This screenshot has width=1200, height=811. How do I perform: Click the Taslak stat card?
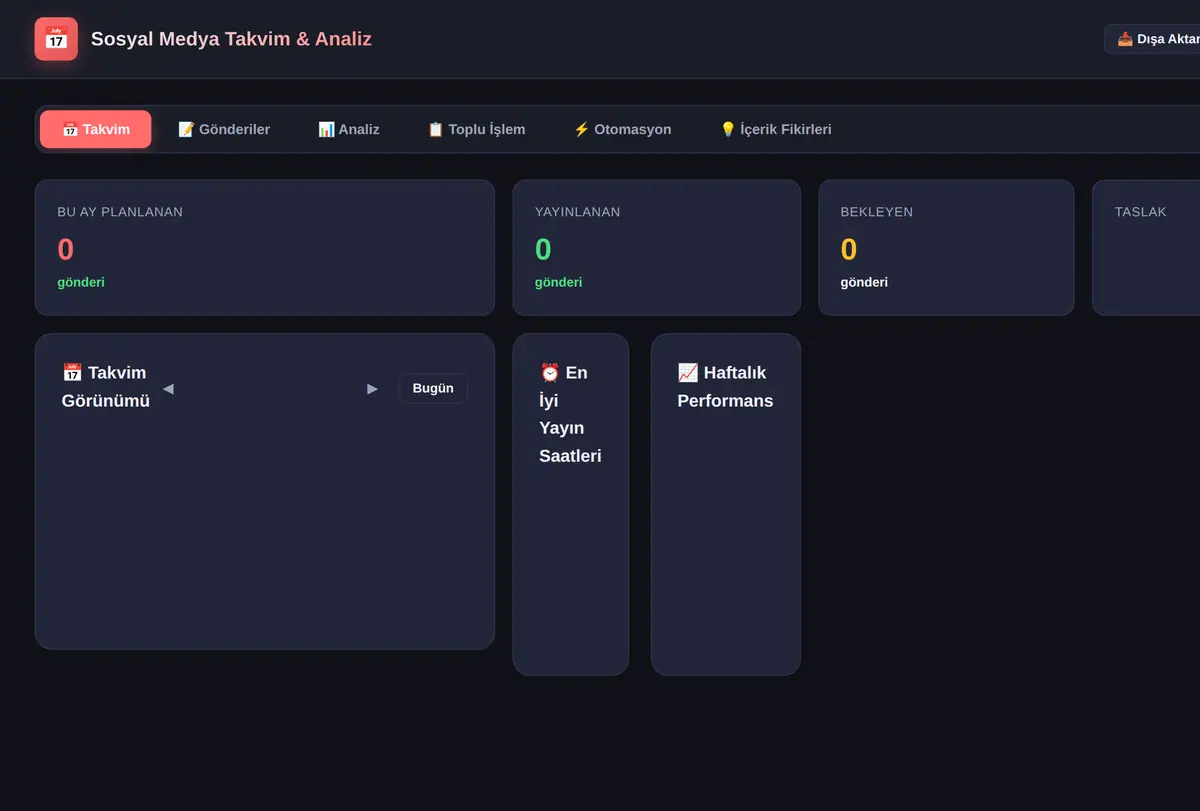pyautogui.click(x=1146, y=248)
